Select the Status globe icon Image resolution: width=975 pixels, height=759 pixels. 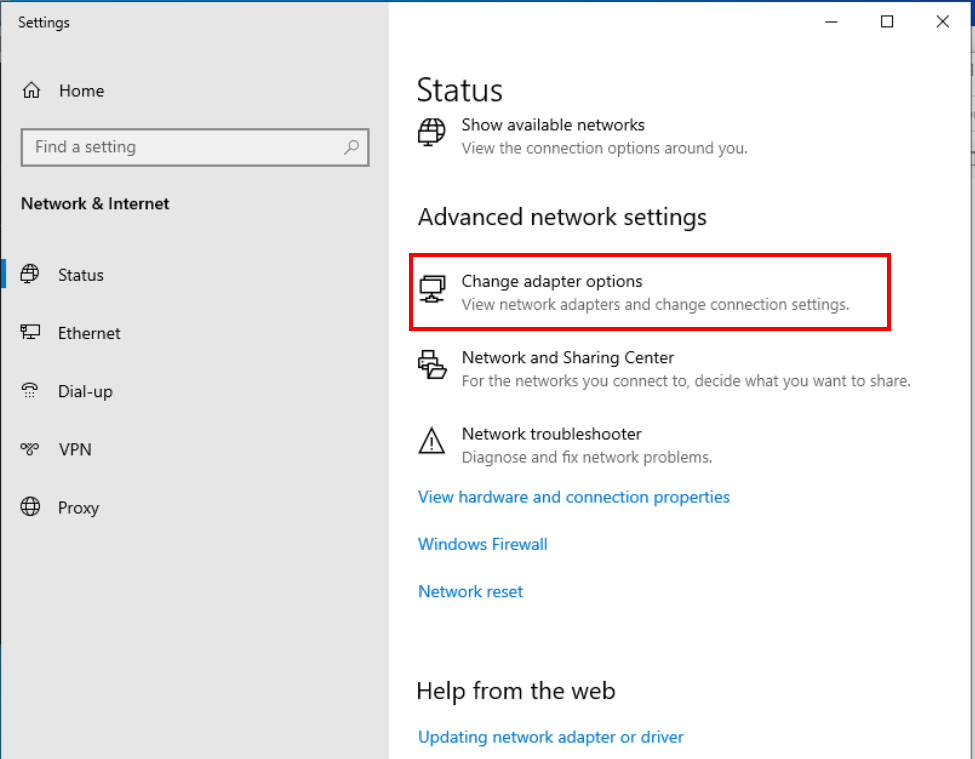pyautogui.click(x=31, y=274)
